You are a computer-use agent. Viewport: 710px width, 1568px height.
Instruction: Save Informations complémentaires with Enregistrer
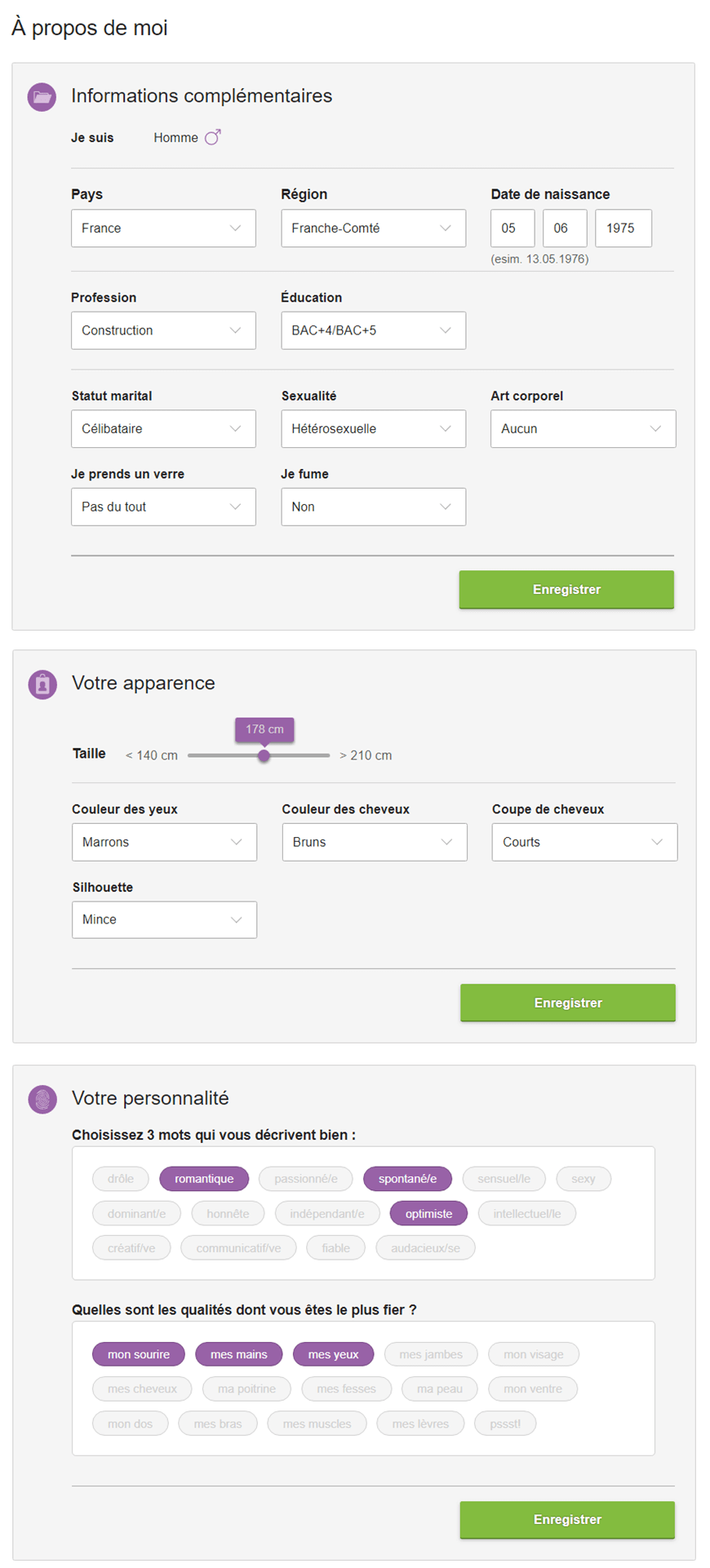[566, 589]
